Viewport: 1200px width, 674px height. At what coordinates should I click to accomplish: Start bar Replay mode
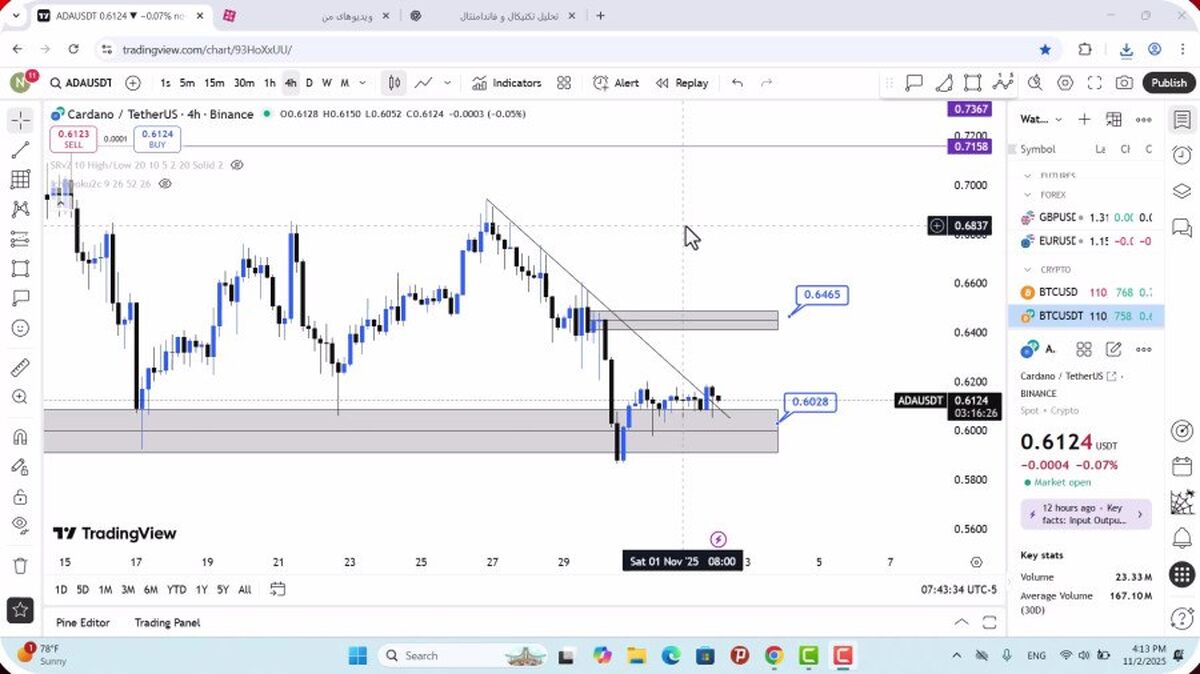point(682,83)
